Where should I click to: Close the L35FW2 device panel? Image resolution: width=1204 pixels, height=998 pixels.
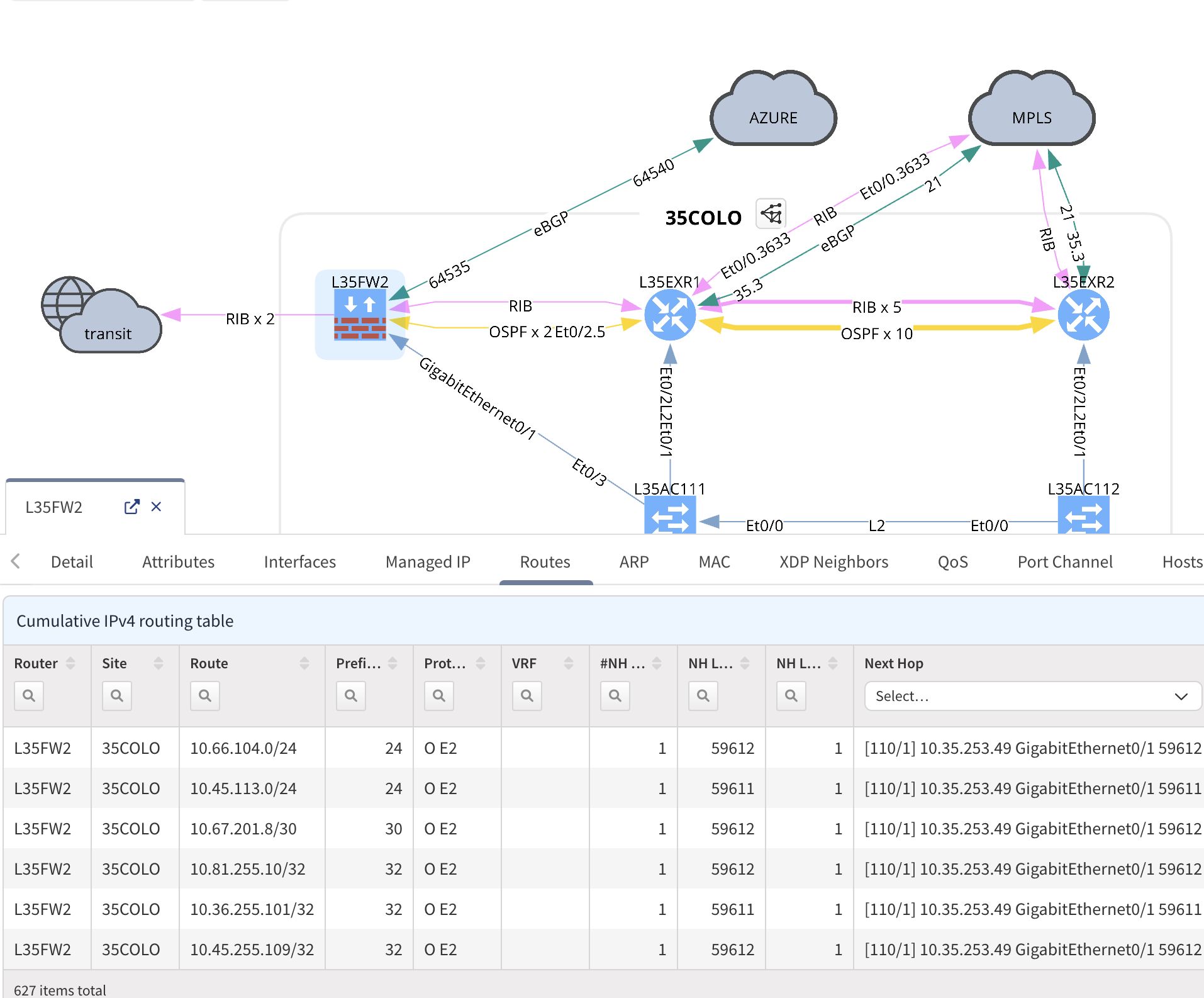[157, 507]
